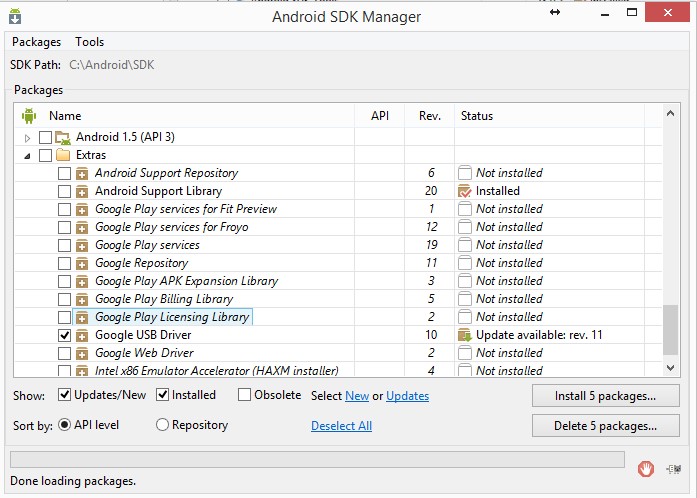
Task: Click the SDK Path field C:\Android\SDK
Action: (112, 65)
